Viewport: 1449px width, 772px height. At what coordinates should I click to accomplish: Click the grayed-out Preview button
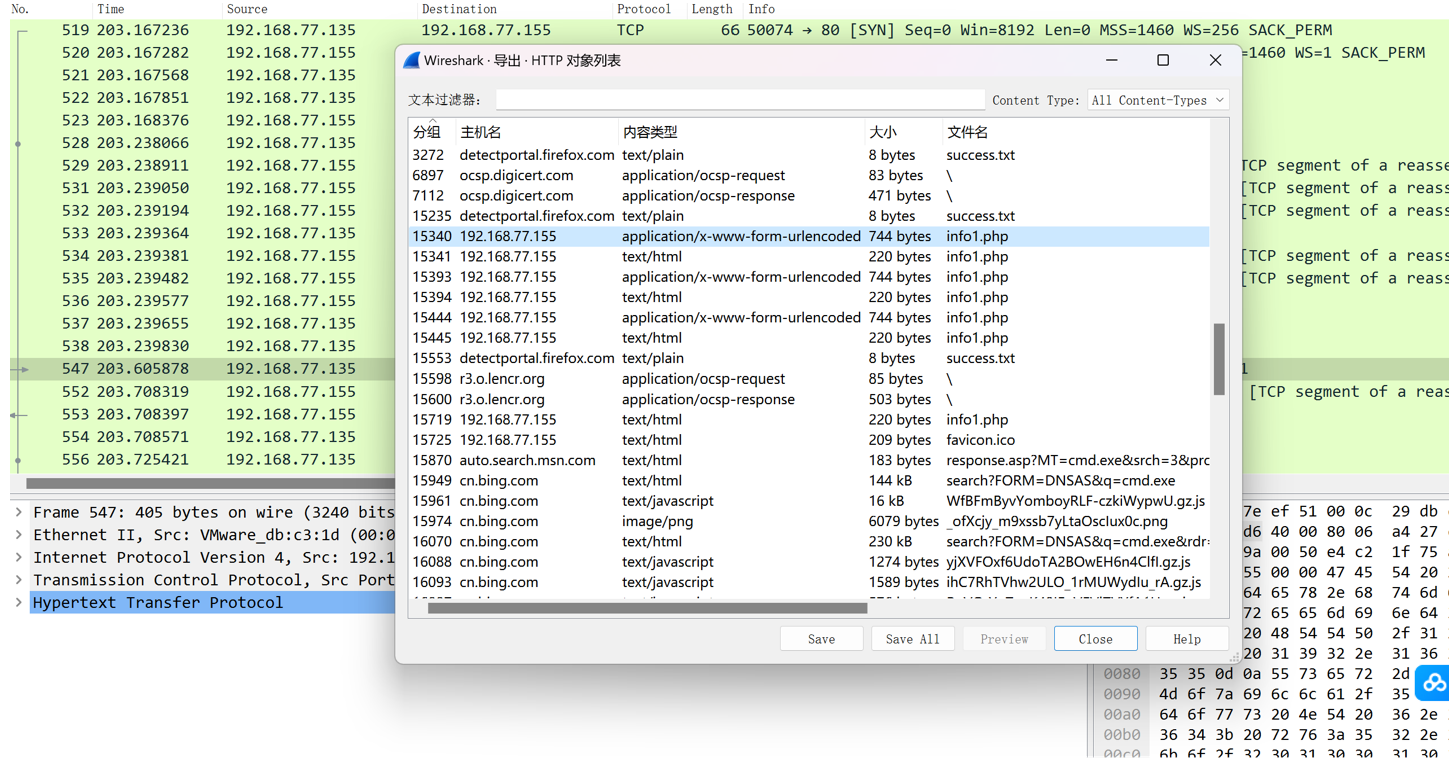point(1004,639)
